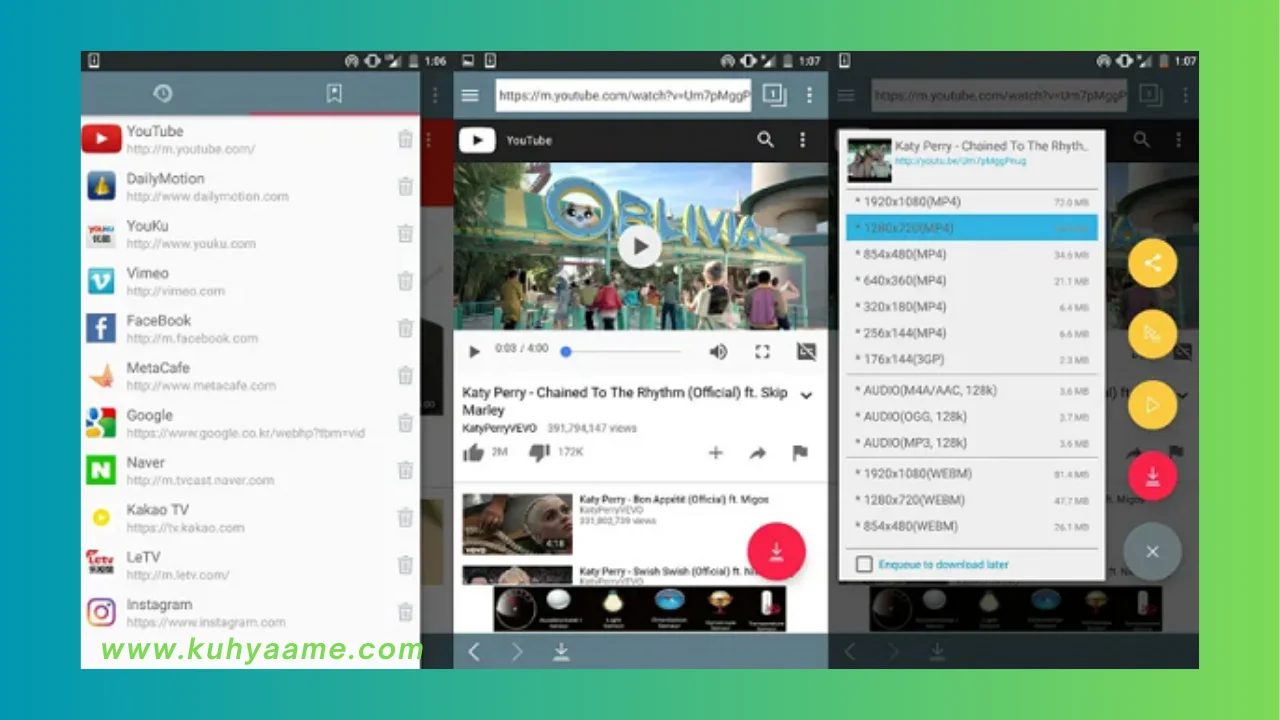Tap the red download button in middle screen
1280x720 pixels.
[776, 551]
